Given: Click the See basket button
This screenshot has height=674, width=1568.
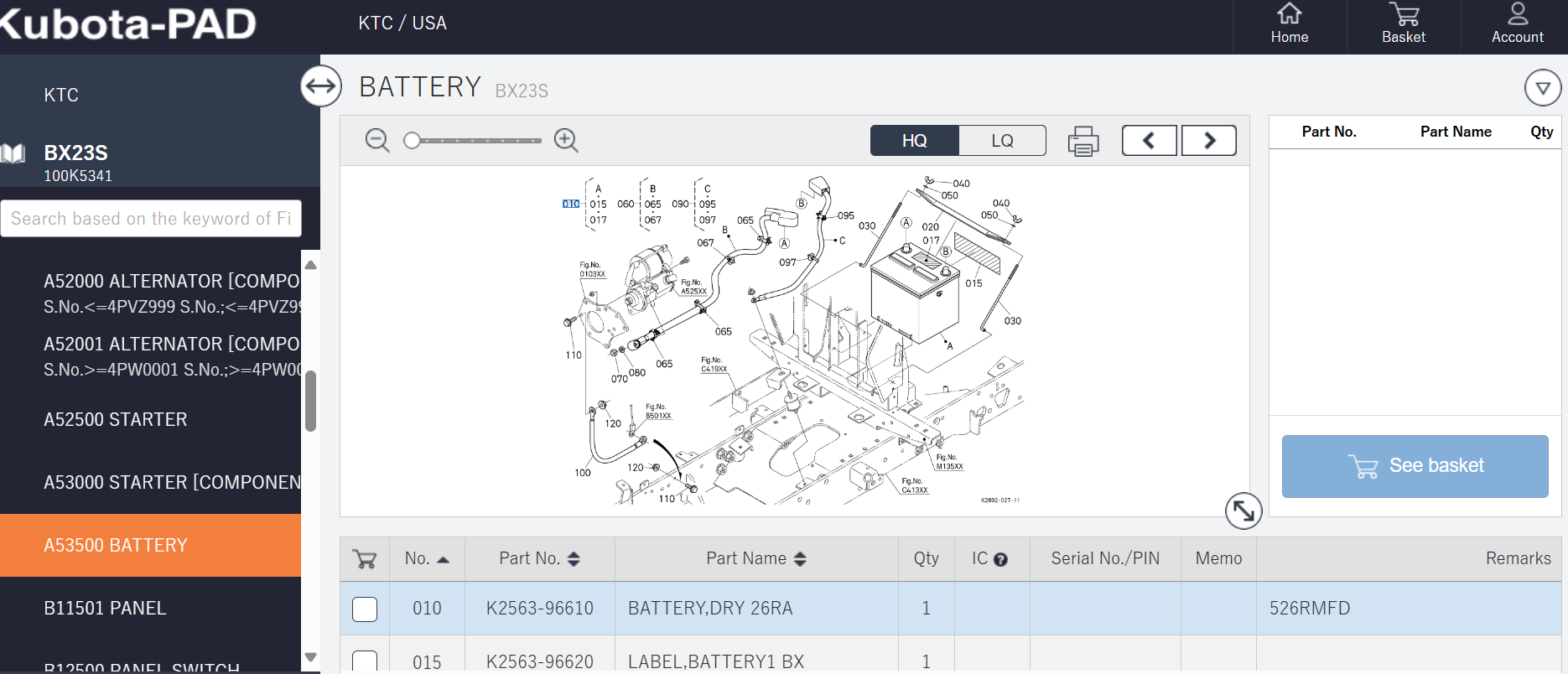Looking at the screenshot, I should click(x=1415, y=466).
